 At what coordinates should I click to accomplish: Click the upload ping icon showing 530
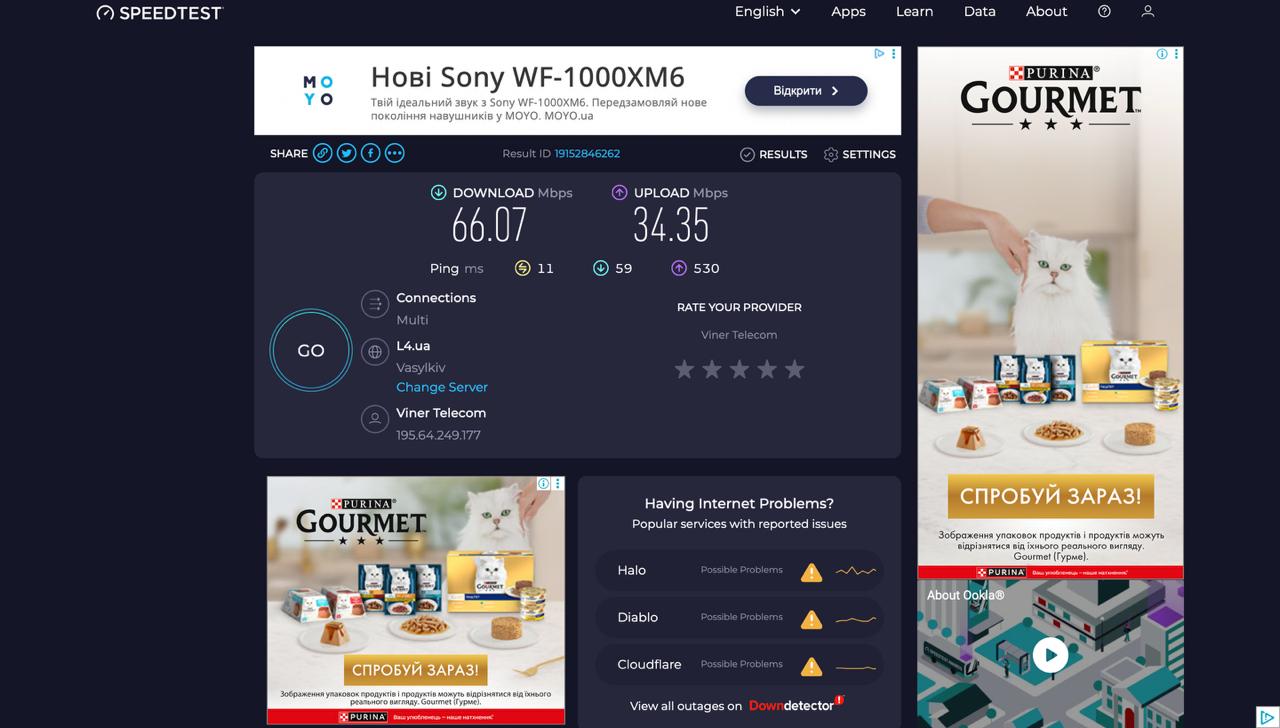coord(678,268)
